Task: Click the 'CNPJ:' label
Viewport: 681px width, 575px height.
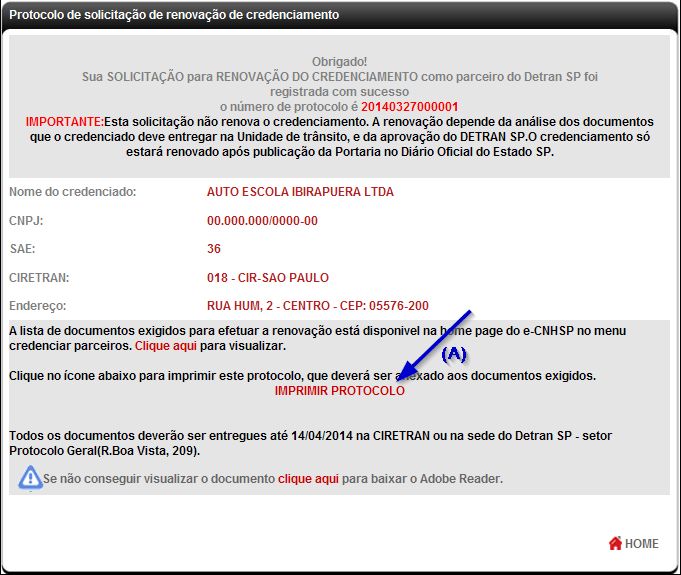Action: click(26, 220)
